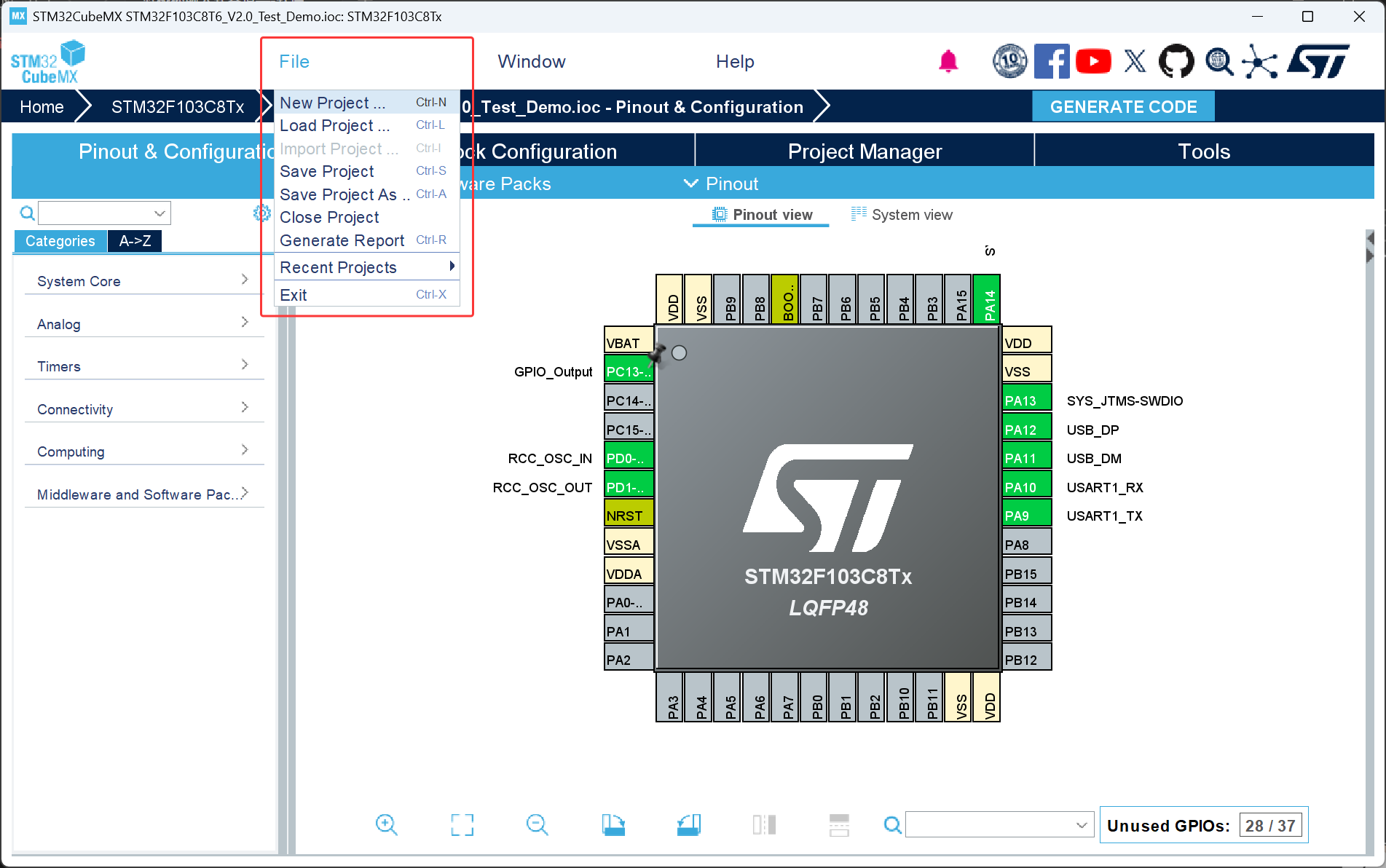Open the Window menu
The height and width of the screenshot is (868, 1386).
coord(531,62)
